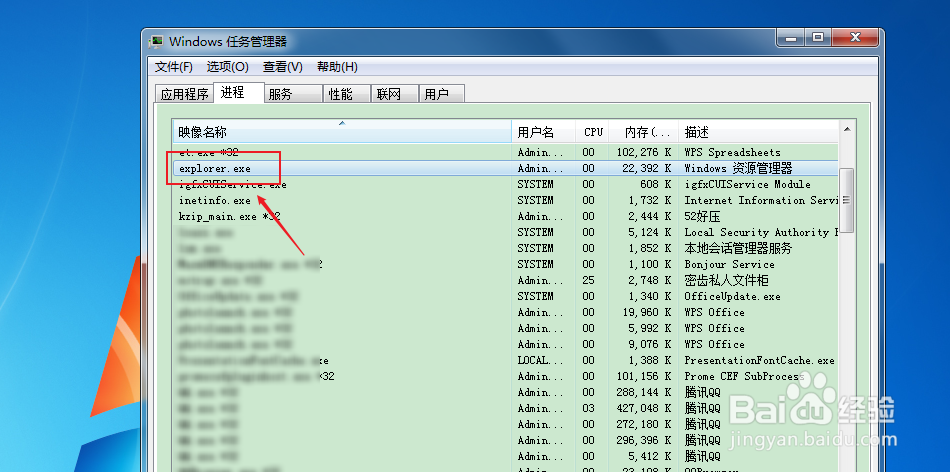Click the 本地会话管理器服务 description
Screen dimensions: 950x472
pyautogui.click(x=738, y=248)
